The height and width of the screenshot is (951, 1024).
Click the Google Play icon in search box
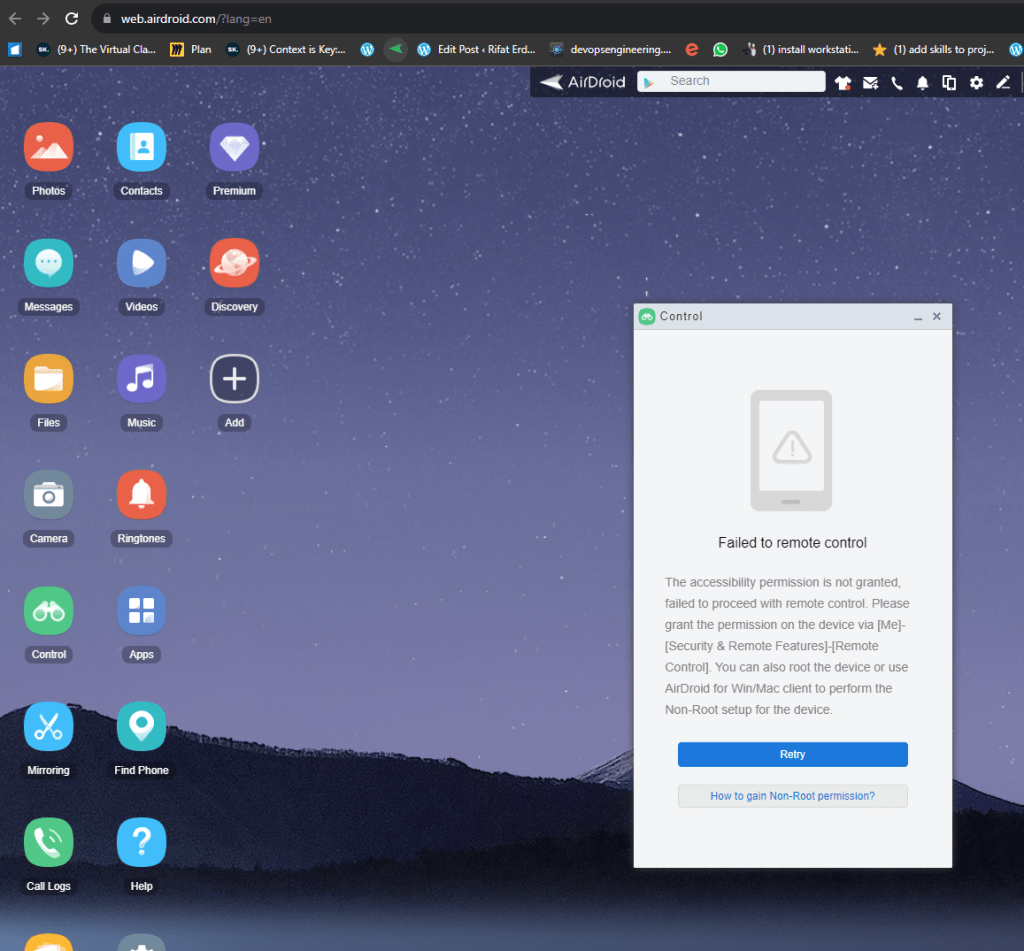point(648,82)
